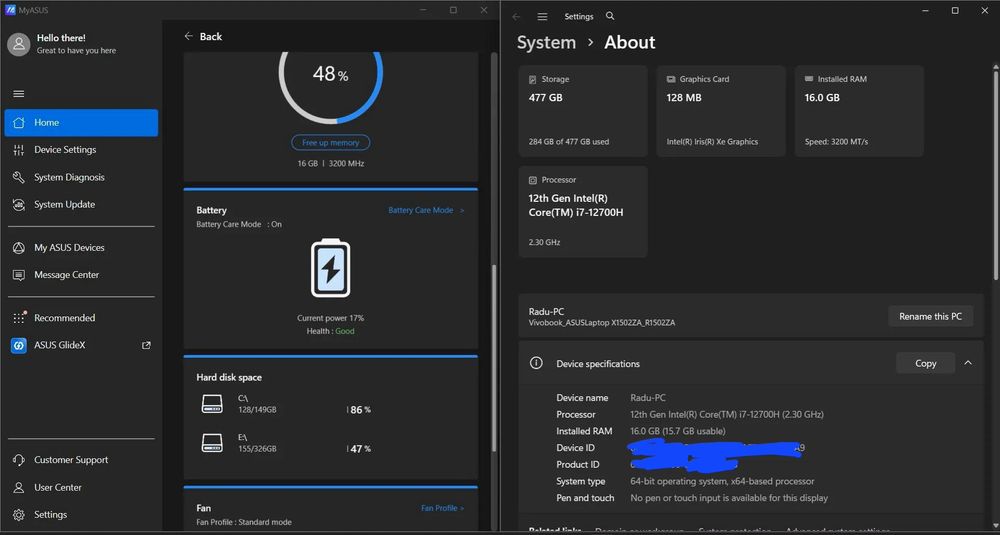1000x535 pixels.
Task: Open Fan Profile link
Action: tap(443, 508)
